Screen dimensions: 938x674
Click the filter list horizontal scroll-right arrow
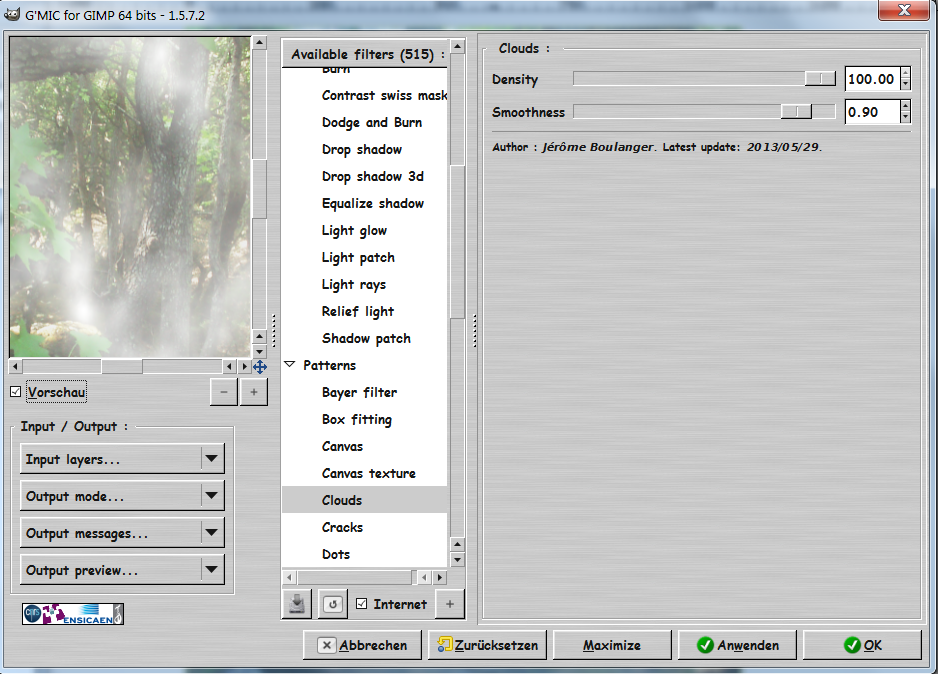click(440, 577)
